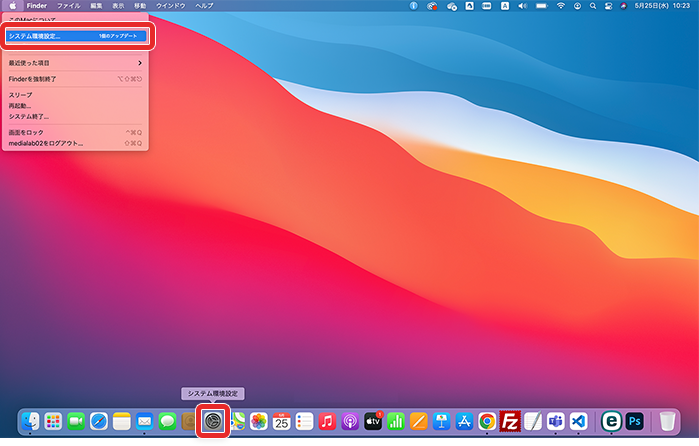699x446 pixels.
Task: Choose medialab02をログアウト... menu item
Action: click(75, 143)
